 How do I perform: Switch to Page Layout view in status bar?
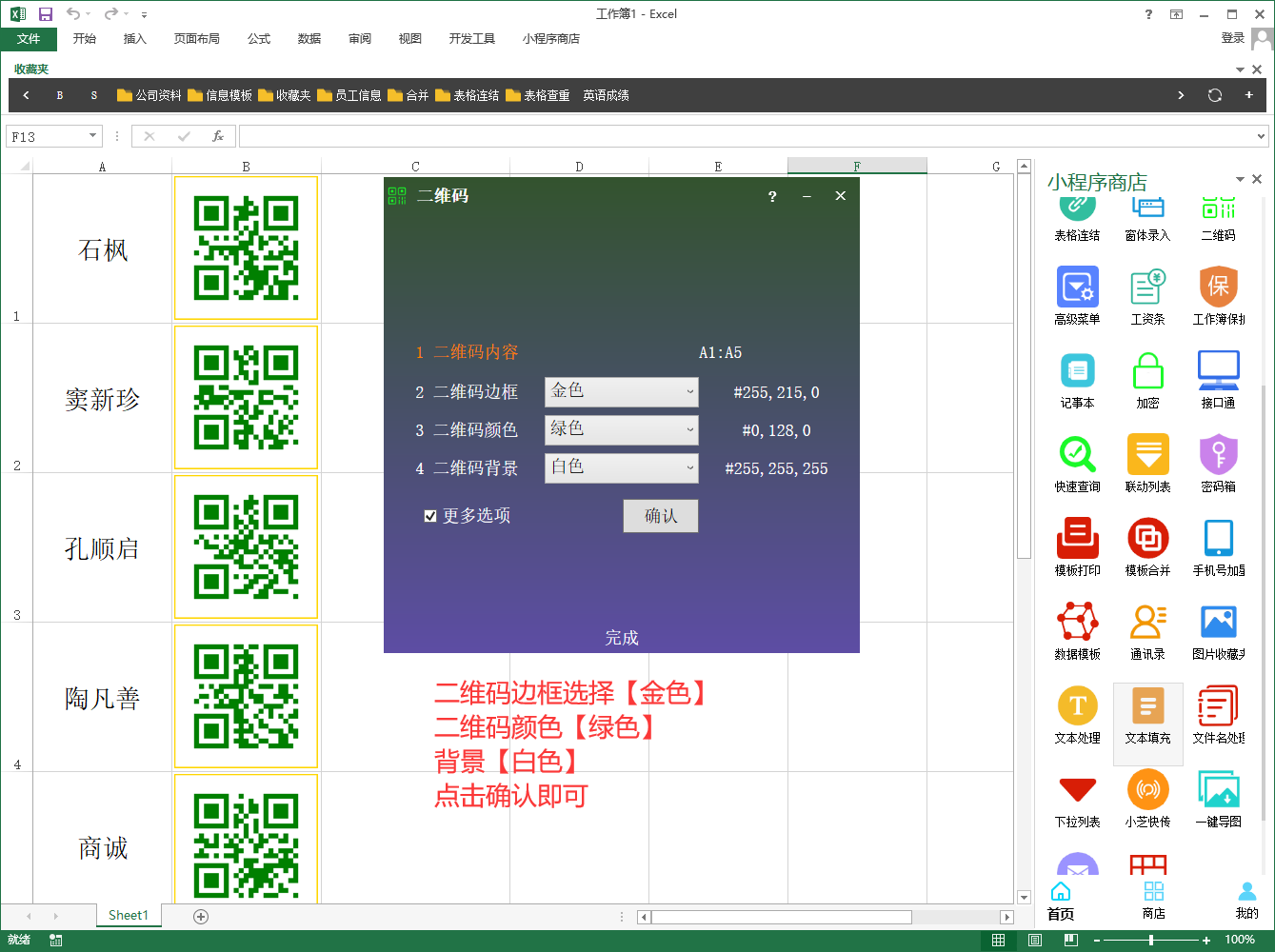coord(1034,940)
